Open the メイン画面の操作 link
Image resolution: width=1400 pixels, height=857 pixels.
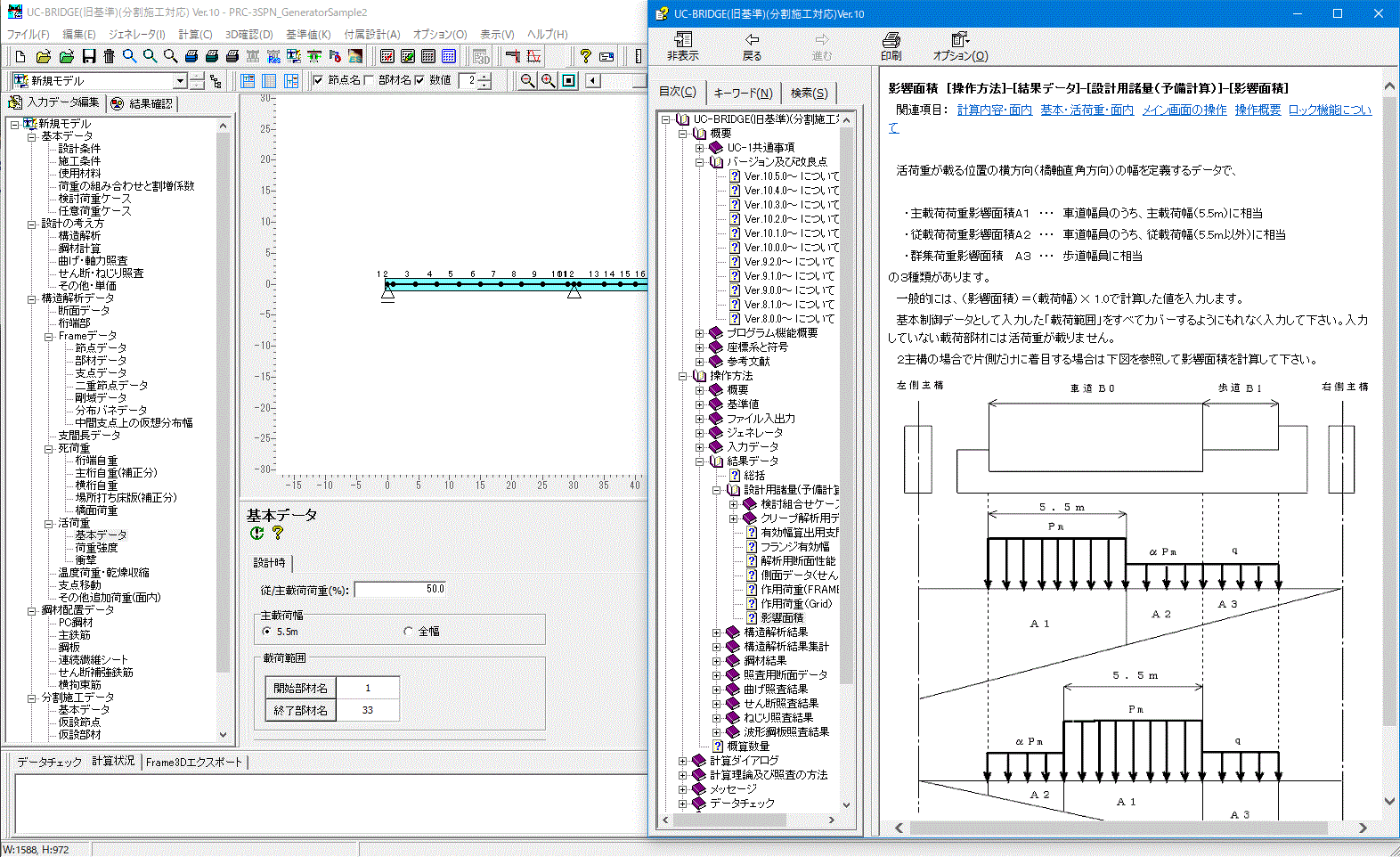tap(1184, 110)
